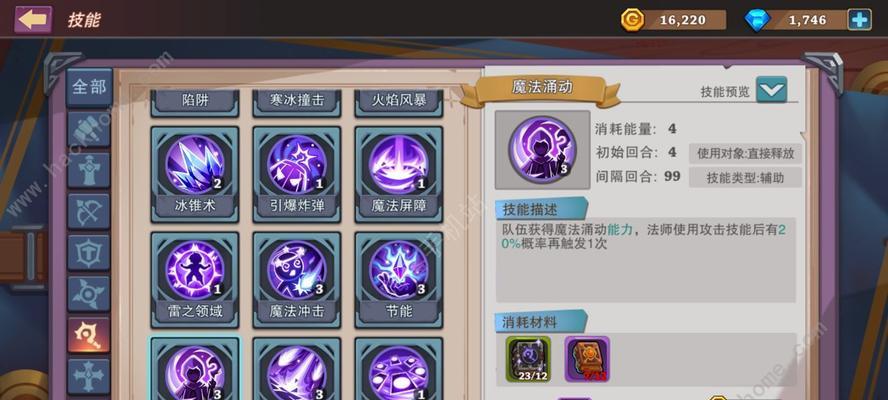Tap the 寒冰撞击 skill label
The width and height of the screenshot is (888, 400).
pos(297,100)
